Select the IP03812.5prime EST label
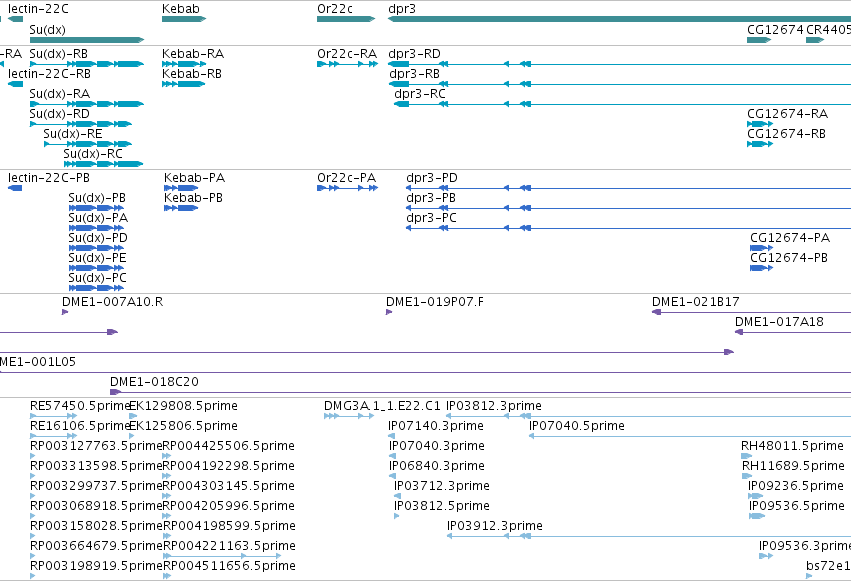The height and width of the screenshot is (581, 851). (442, 507)
